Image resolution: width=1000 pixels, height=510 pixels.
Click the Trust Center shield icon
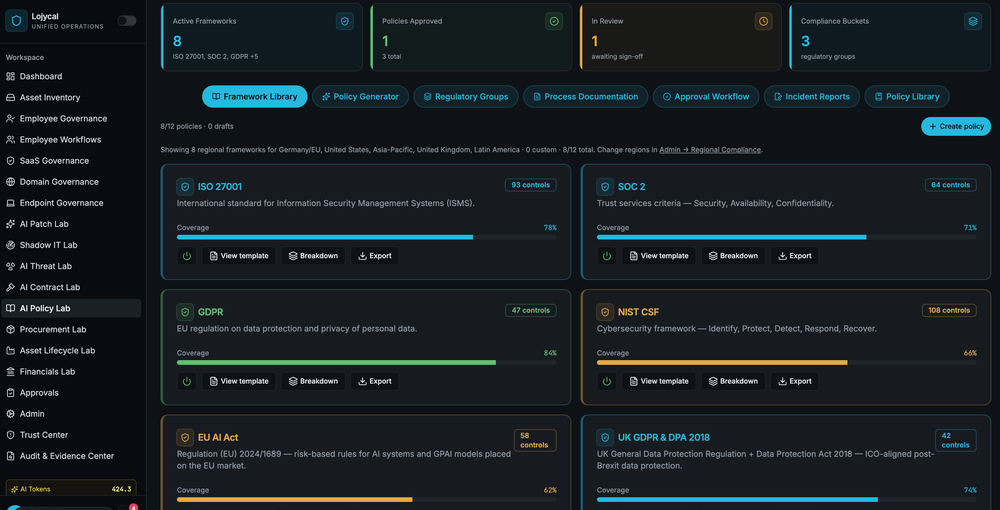click(10, 434)
